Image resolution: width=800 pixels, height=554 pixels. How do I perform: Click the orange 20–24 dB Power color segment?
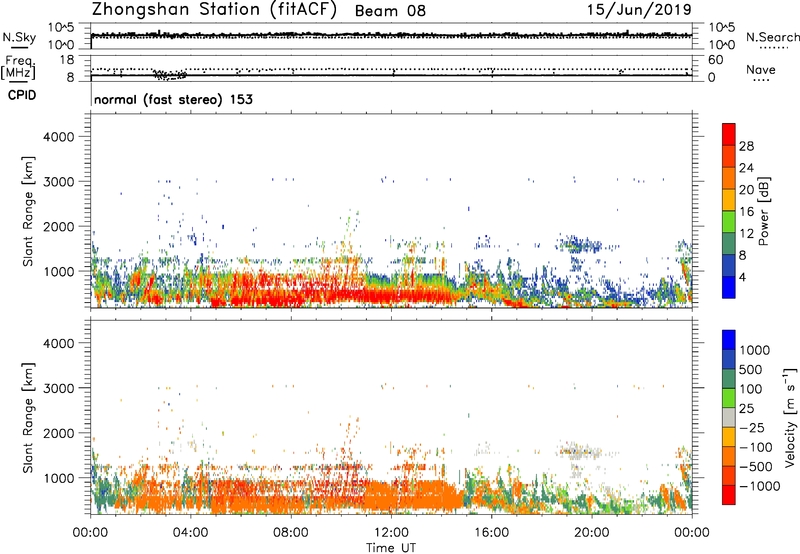coord(729,178)
